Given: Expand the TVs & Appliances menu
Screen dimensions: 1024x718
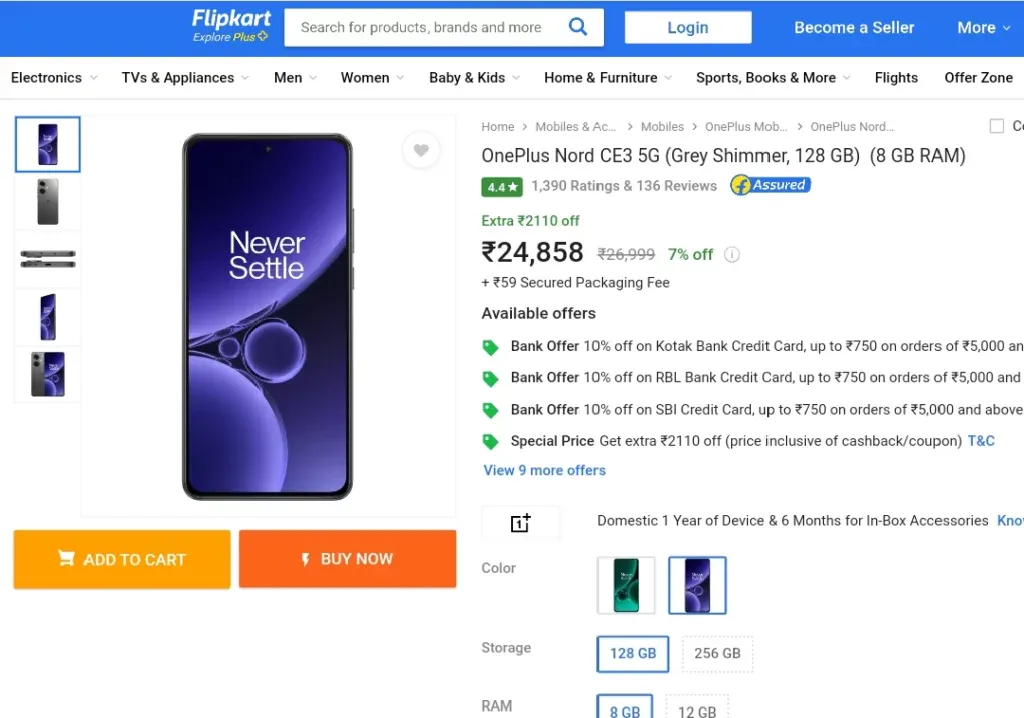Looking at the screenshot, I should (x=185, y=78).
